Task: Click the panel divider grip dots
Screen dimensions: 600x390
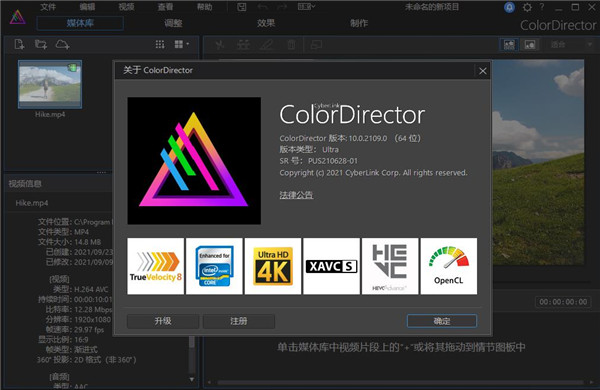Action: [101, 173]
